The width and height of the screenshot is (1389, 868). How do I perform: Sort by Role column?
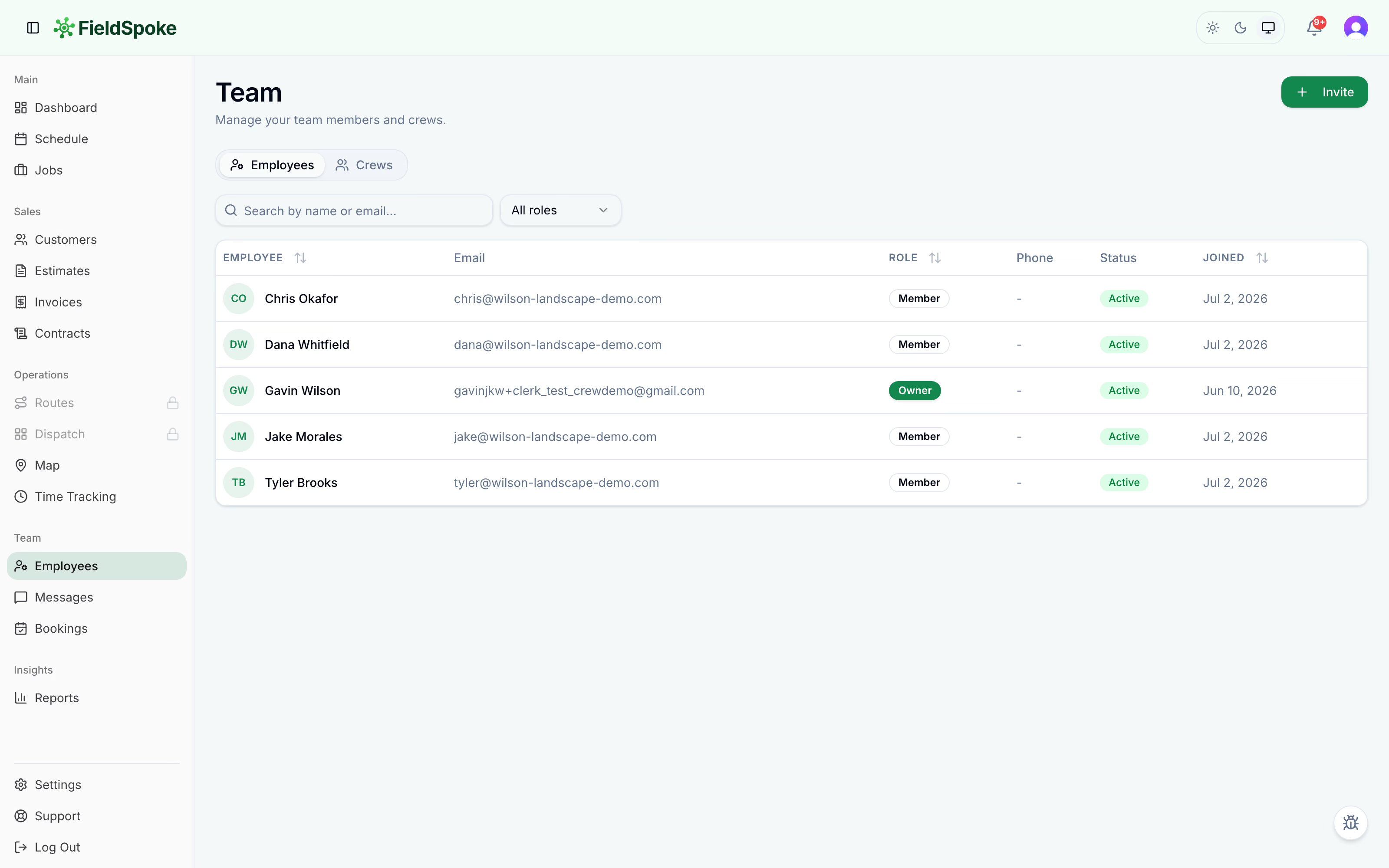click(x=915, y=258)
